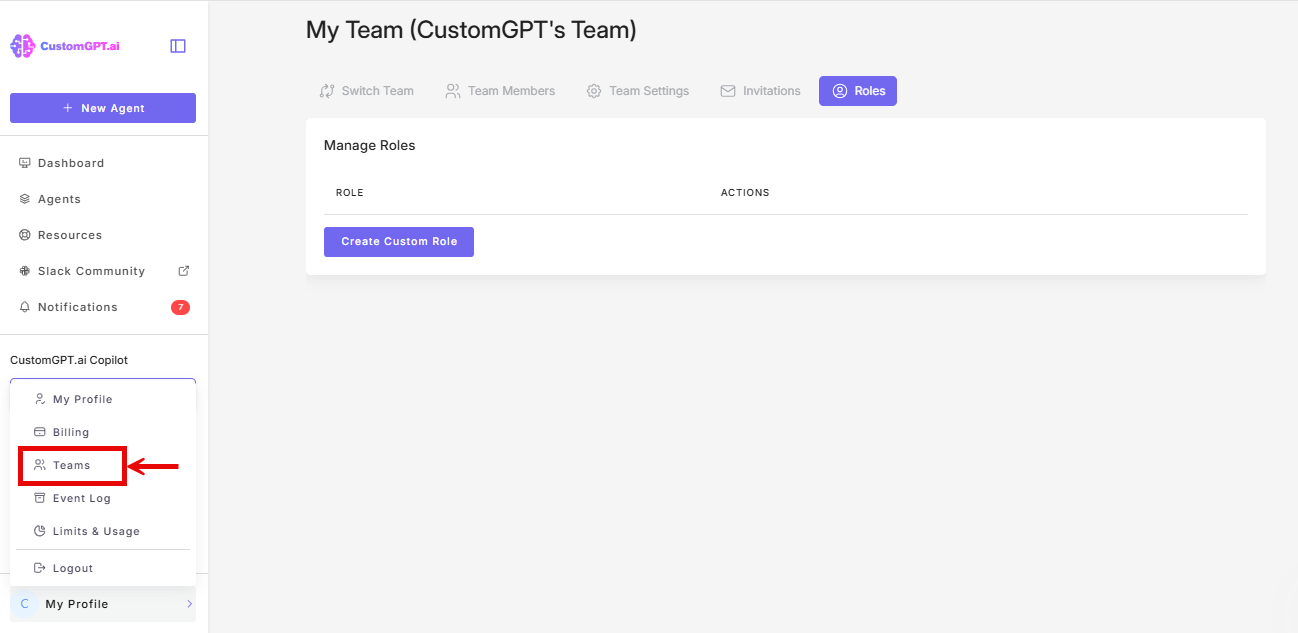Viewport: 1298px width, 633px height.
Task: Create a new agent
Action: click(x=103, y=107)
